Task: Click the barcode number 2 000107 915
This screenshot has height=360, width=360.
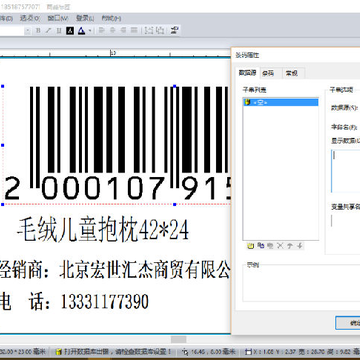Action: click(117, 188)
